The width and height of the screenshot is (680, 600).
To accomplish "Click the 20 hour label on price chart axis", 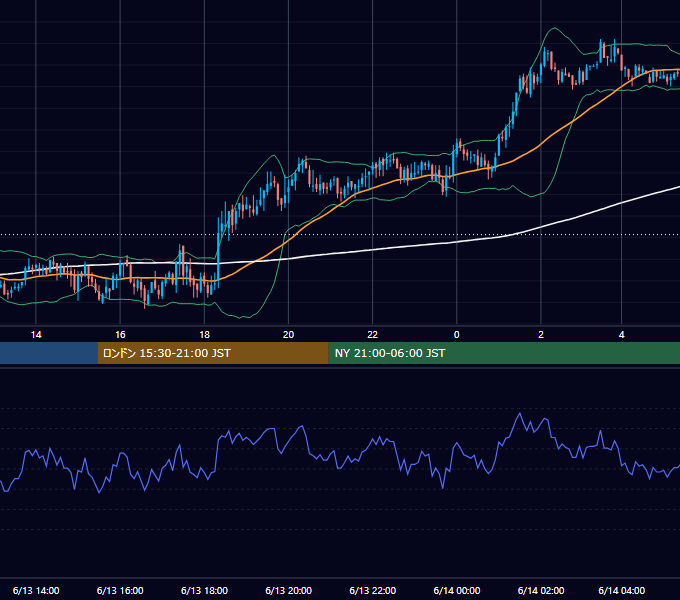I will coord(288,335).
